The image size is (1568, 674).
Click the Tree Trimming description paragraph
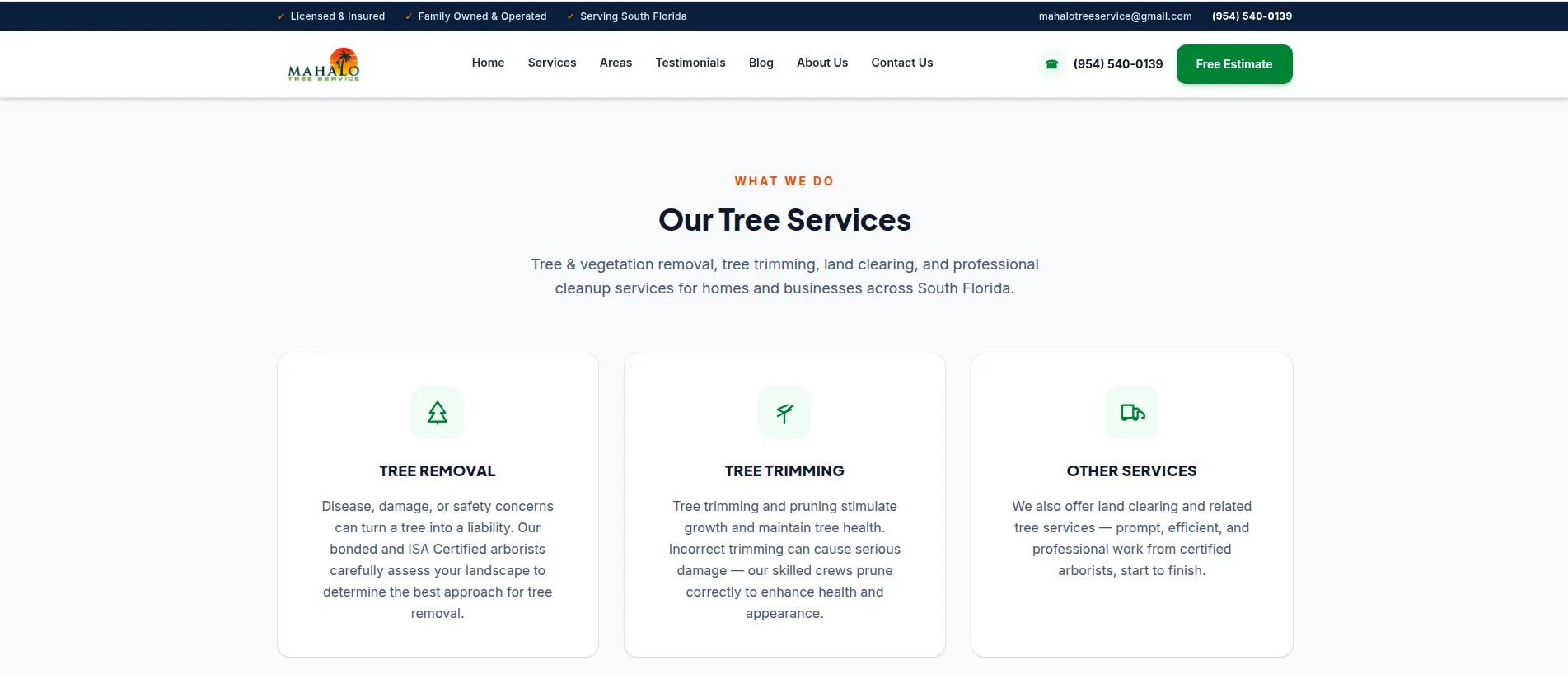[784, 559]
